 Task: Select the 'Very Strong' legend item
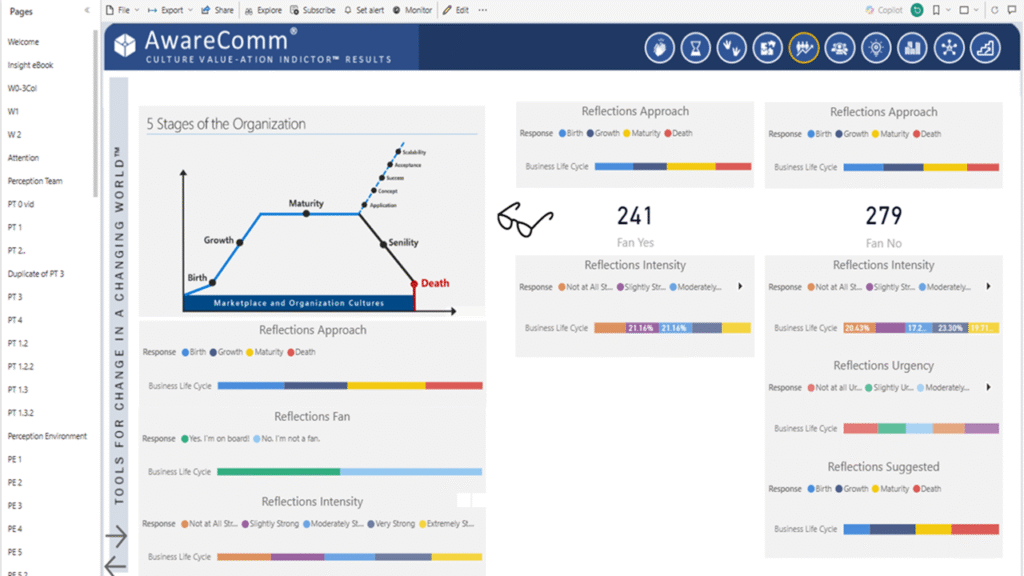pos(391,524)
